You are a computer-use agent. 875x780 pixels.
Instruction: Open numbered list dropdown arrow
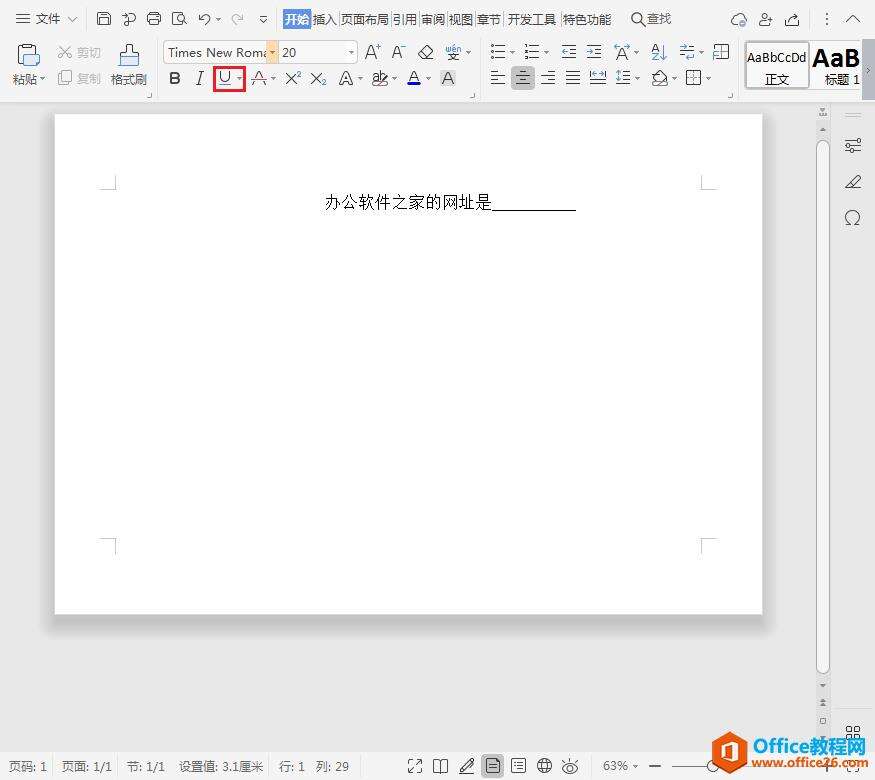[547, 52]
